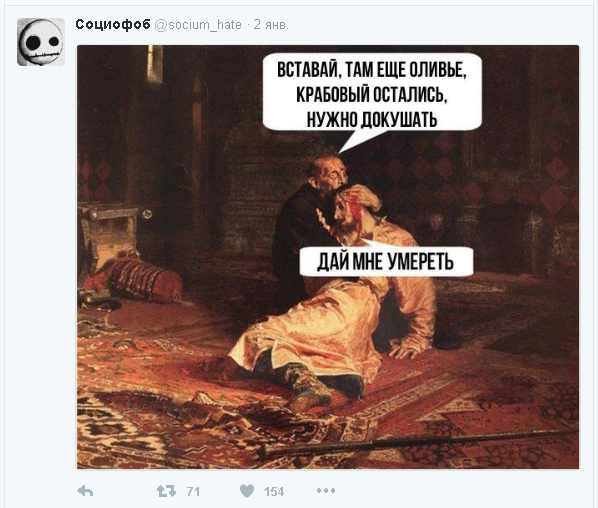Open the tweet permalink dated 2 янв.
598x508 pixels.
coord(271,25)
